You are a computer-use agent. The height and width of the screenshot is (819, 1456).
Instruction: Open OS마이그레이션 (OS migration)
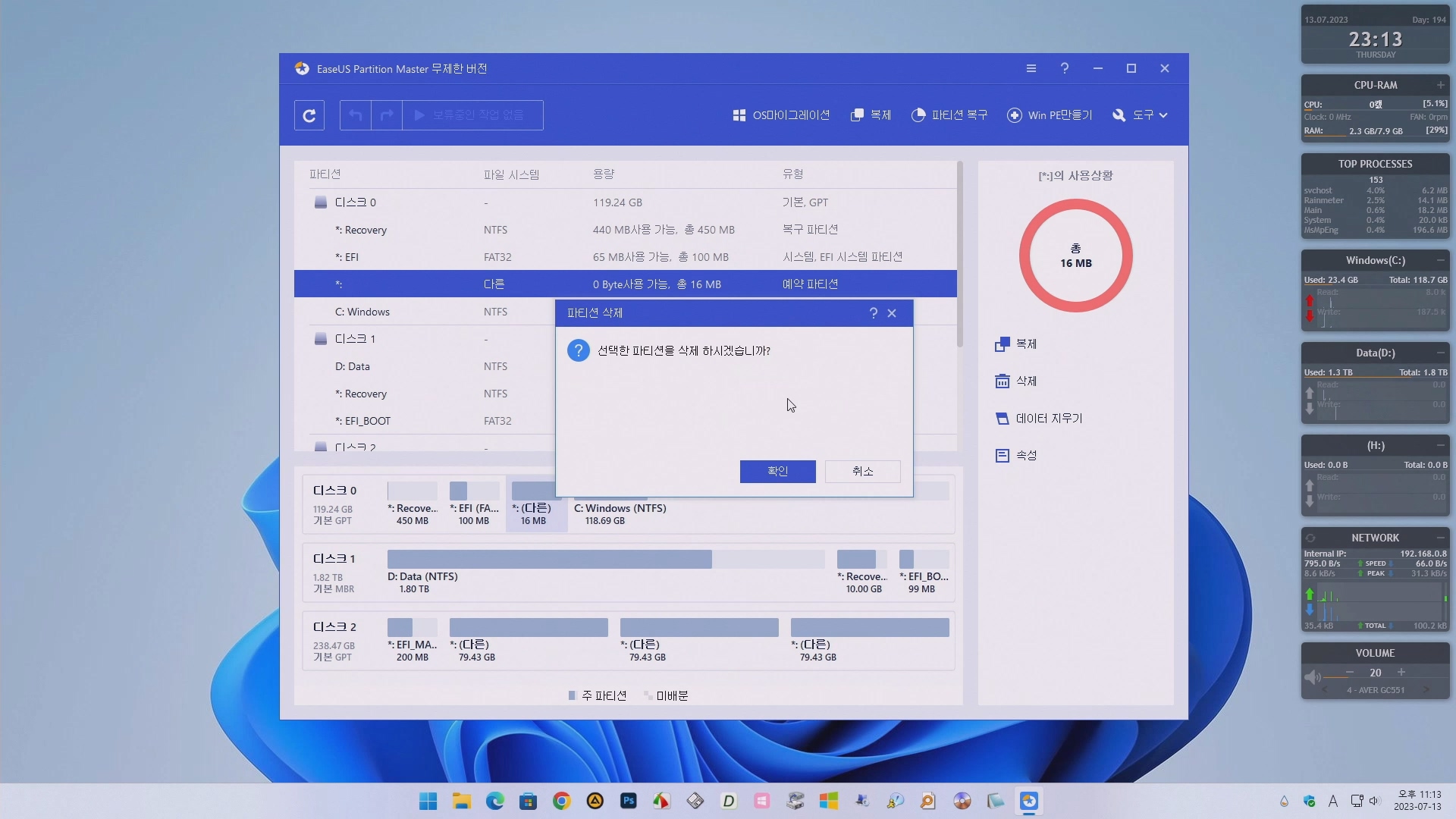(781, 115)
